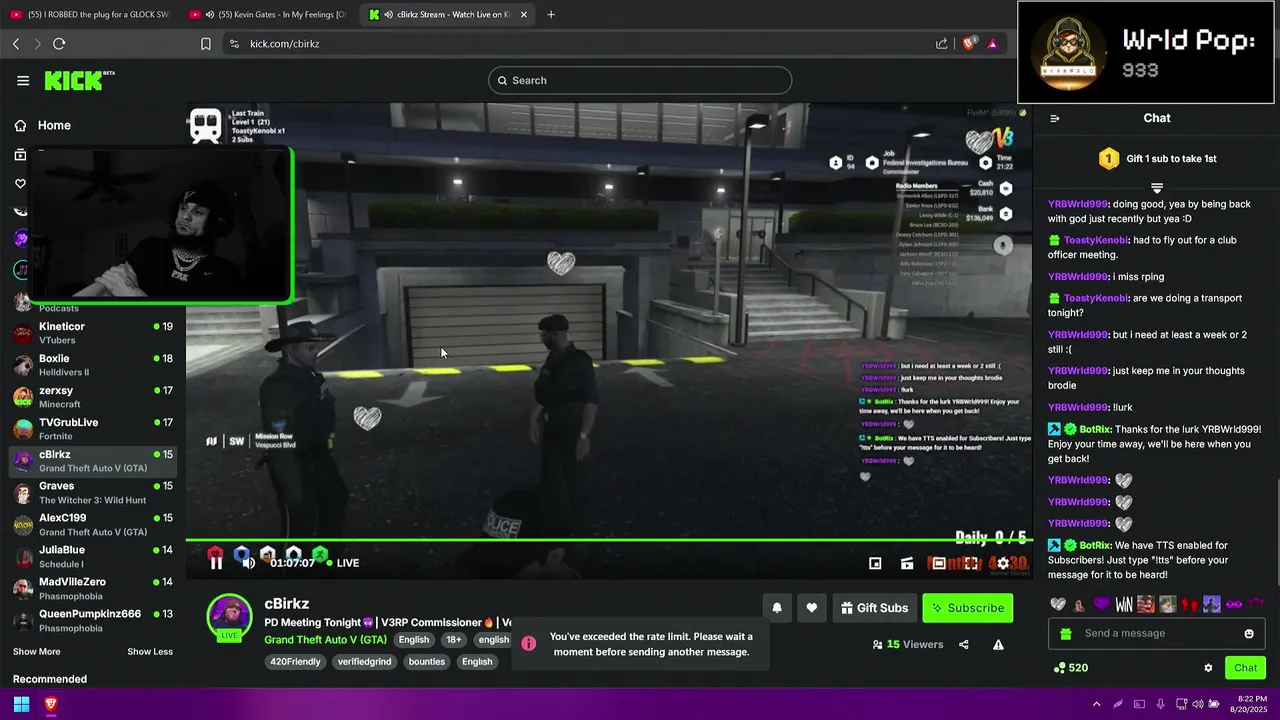
Task: Open Boxie channel in sidebar
Action: (93, 365)
